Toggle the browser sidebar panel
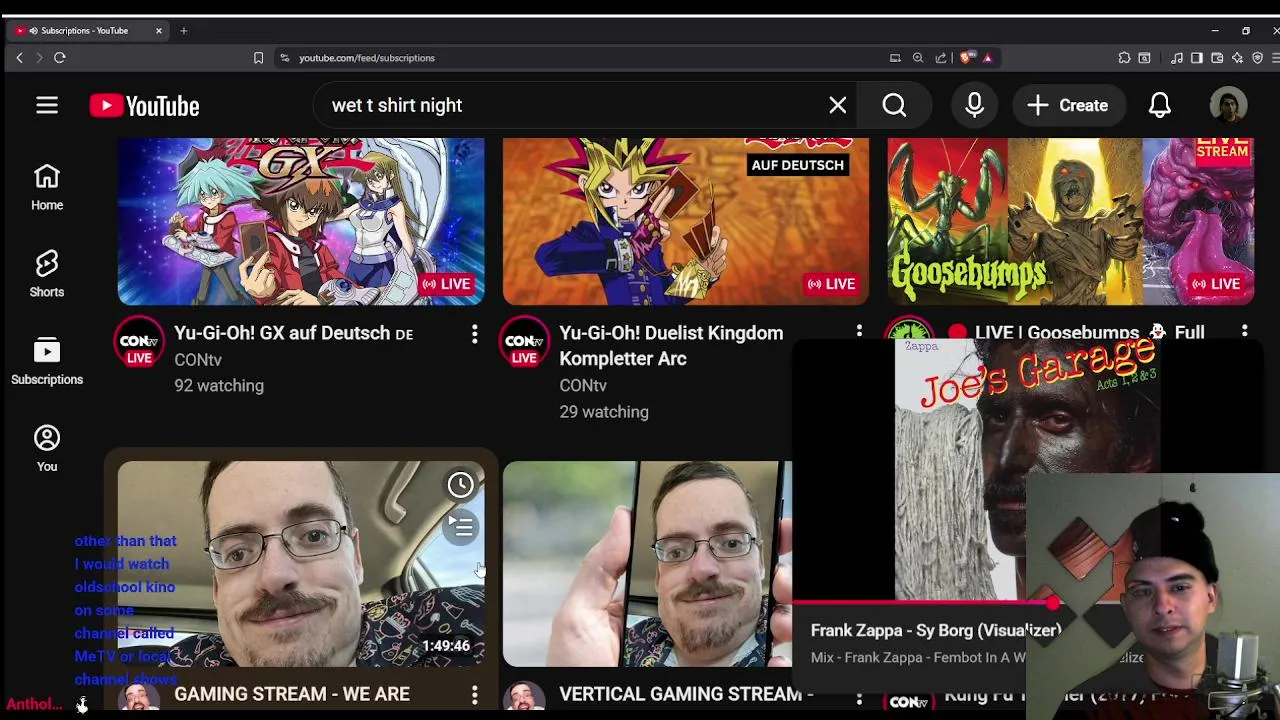This screenshot has height=720, width=1280. [x=1197, y=58]
